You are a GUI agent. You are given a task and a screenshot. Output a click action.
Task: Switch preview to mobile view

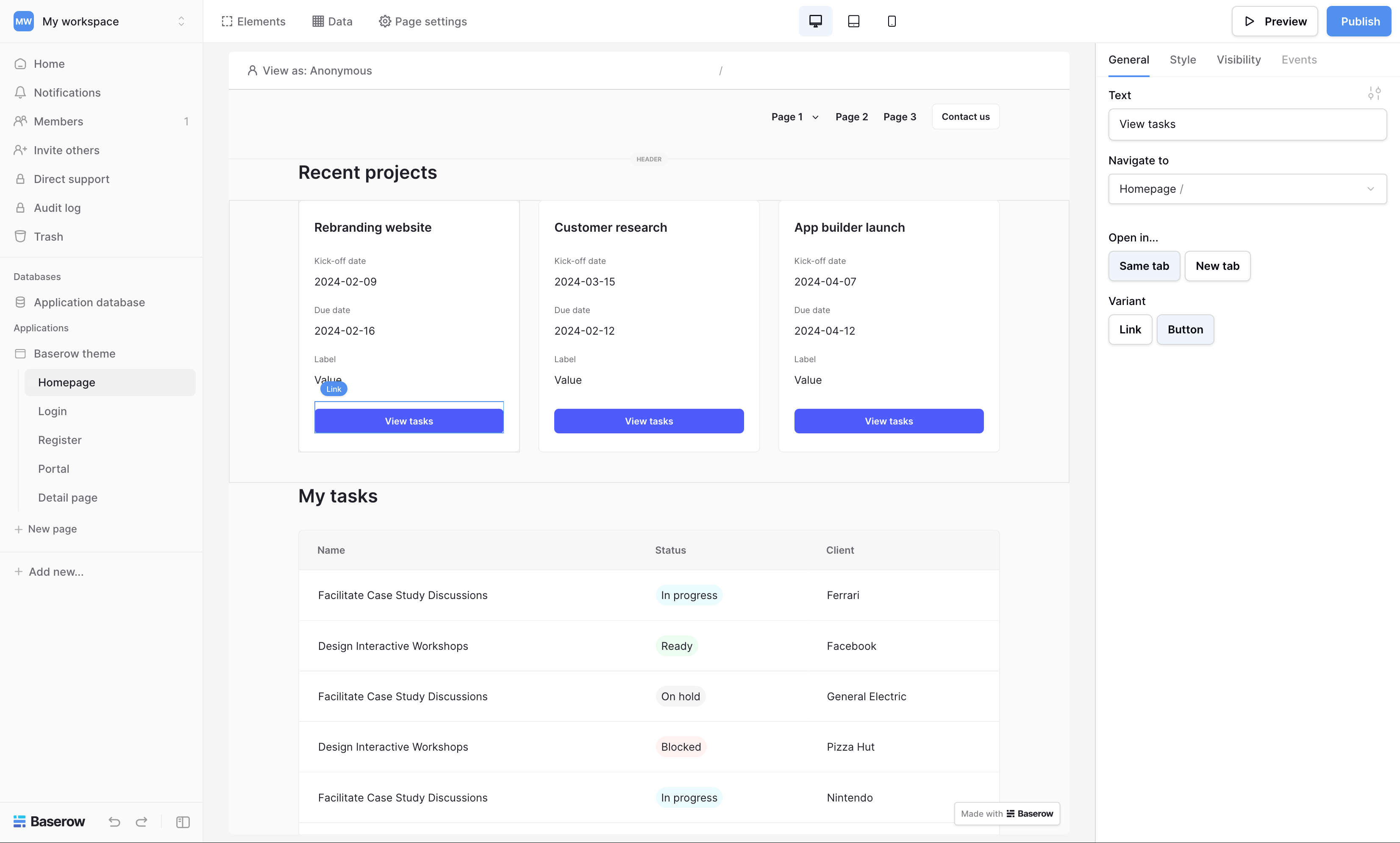coord(891,21)
